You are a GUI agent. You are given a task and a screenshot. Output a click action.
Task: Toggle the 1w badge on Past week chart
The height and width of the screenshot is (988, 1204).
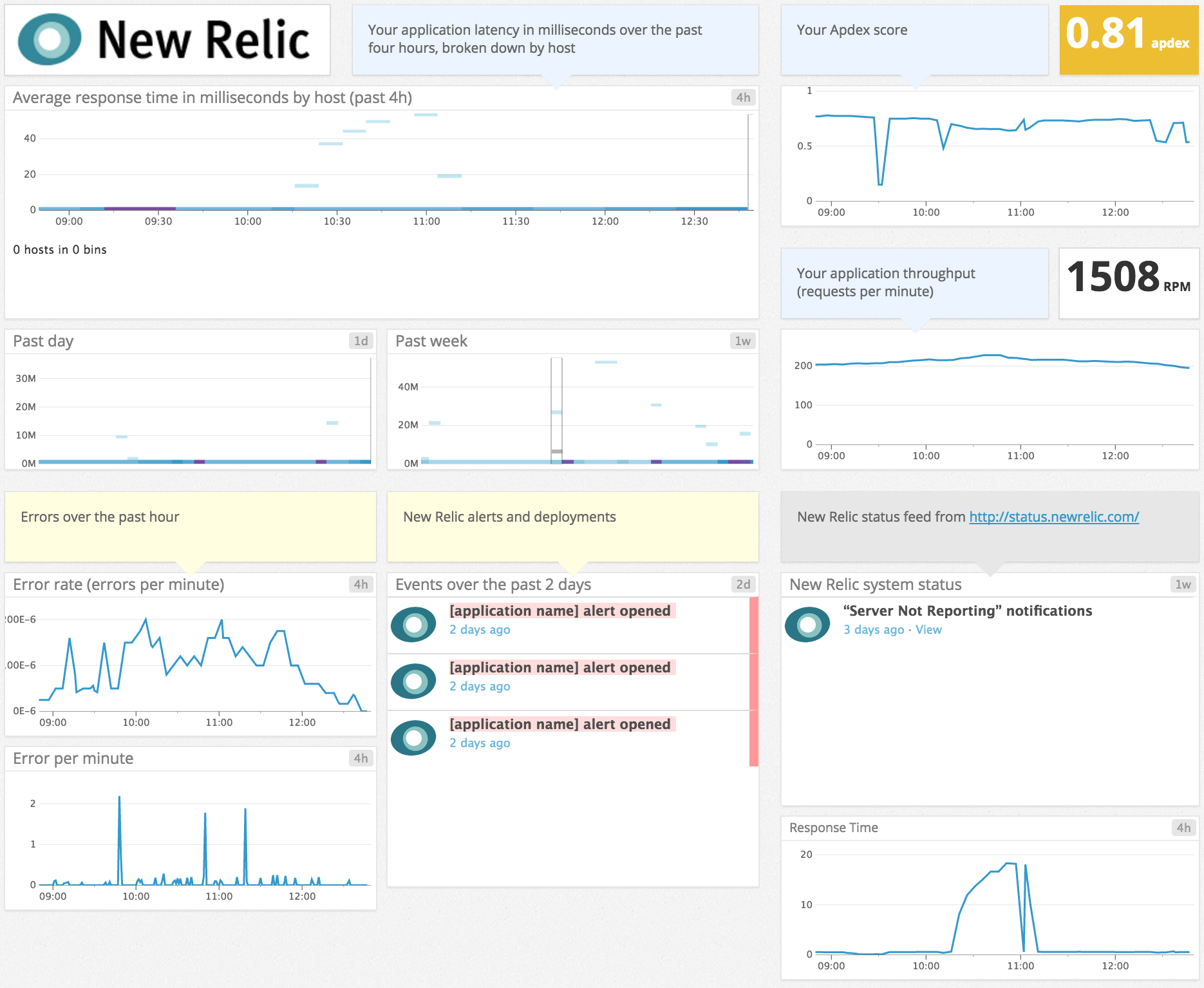743,341
